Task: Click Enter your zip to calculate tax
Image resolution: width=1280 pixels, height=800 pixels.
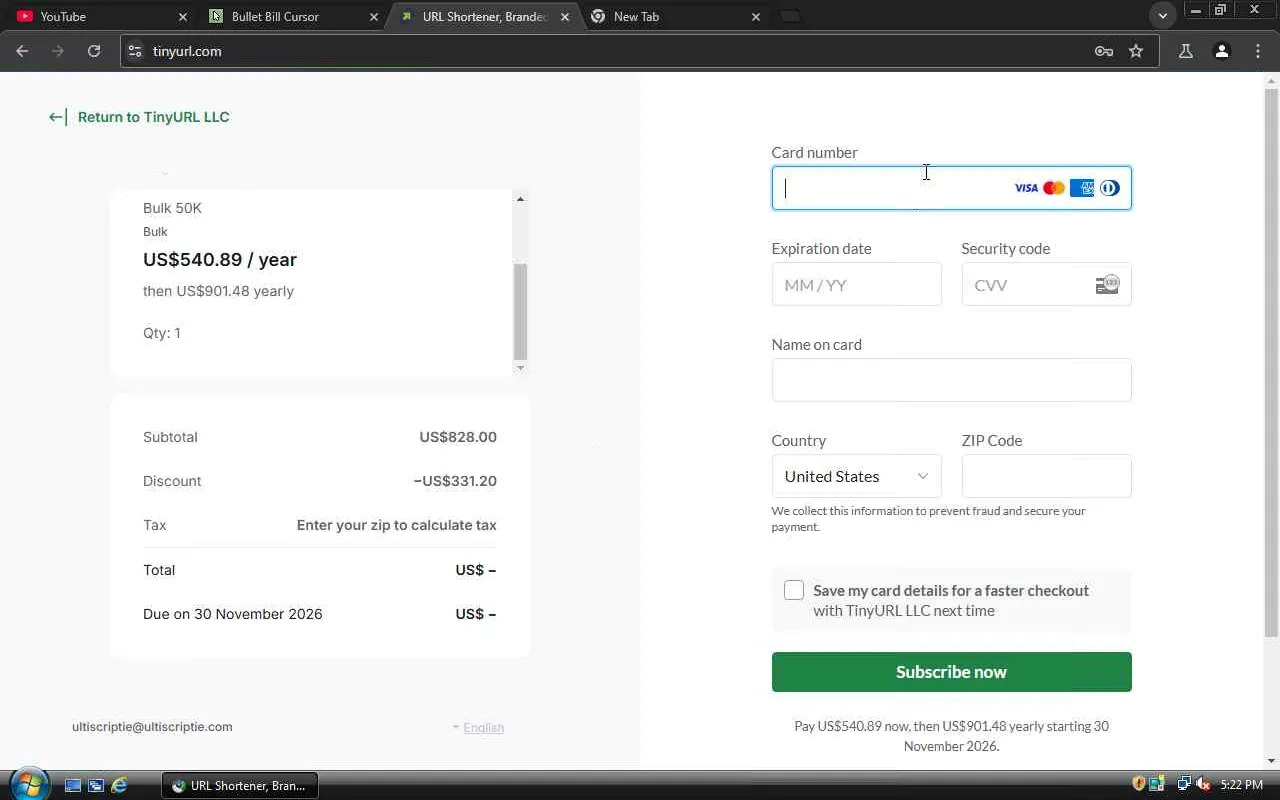Action: pos(397,525)
